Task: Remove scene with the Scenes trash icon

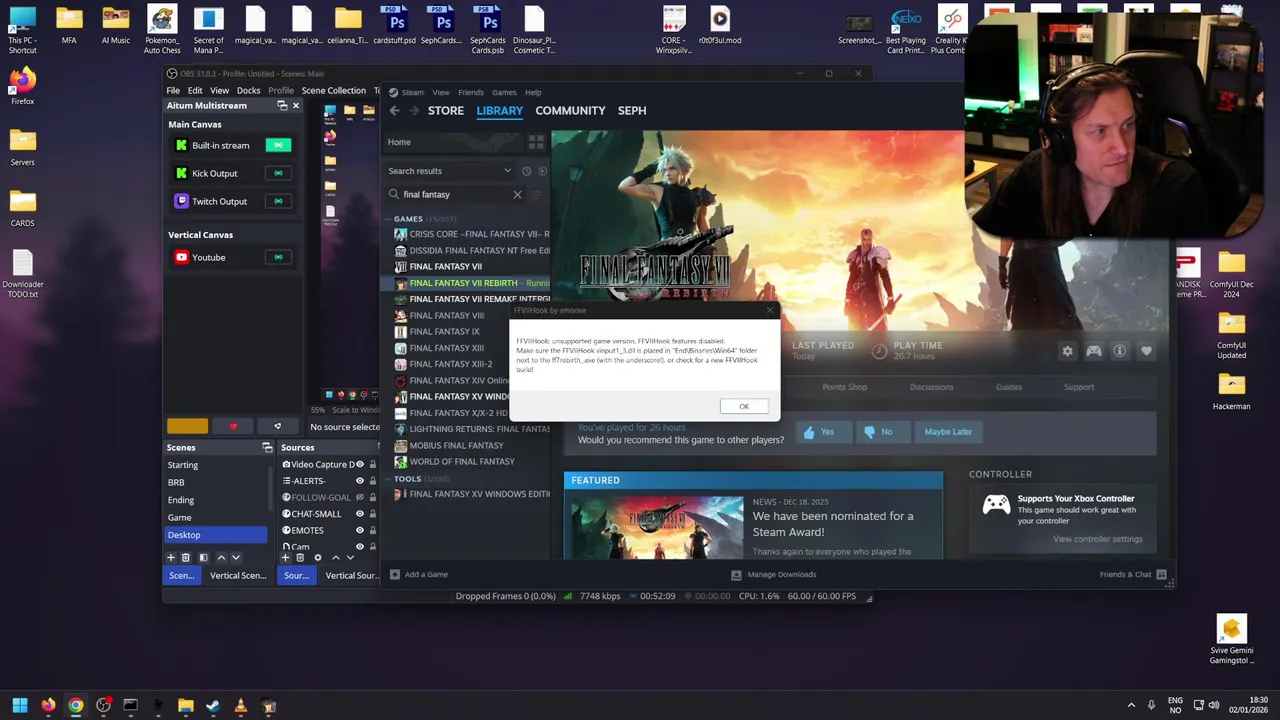Action: pos(185,557)
